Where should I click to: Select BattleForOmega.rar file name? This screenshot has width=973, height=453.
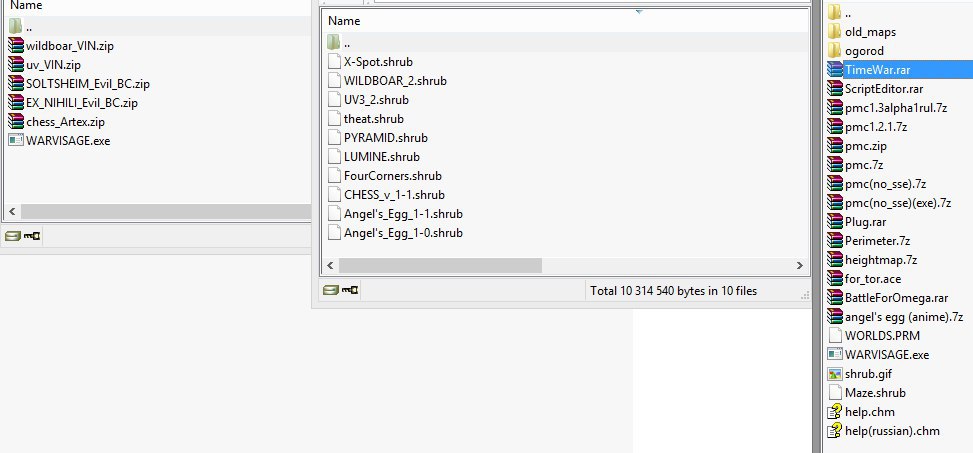(896, 298)
